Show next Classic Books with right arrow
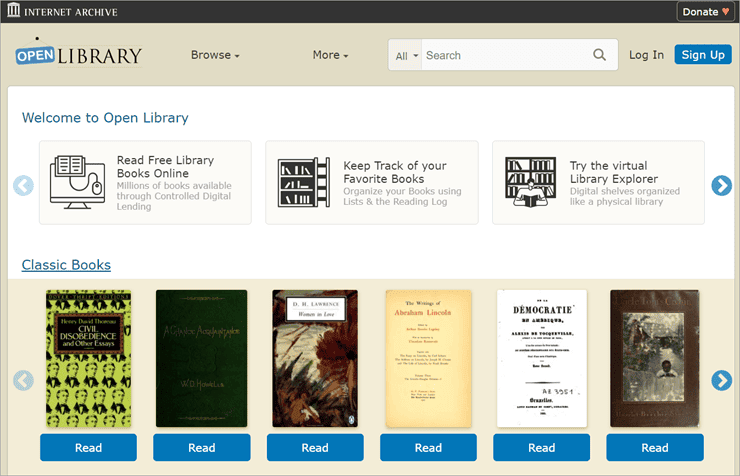 tap(721, 380)
